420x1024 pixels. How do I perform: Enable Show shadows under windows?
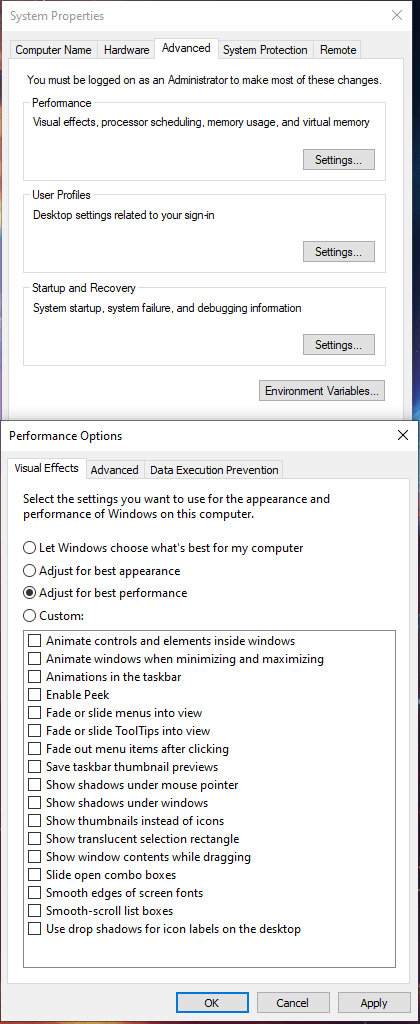pos(34,803)
